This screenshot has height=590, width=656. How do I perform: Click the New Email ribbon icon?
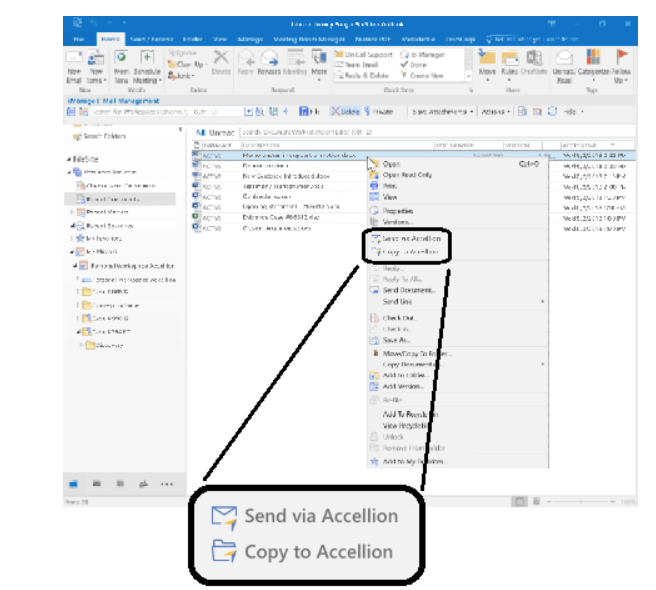click(x=72, y=62)
